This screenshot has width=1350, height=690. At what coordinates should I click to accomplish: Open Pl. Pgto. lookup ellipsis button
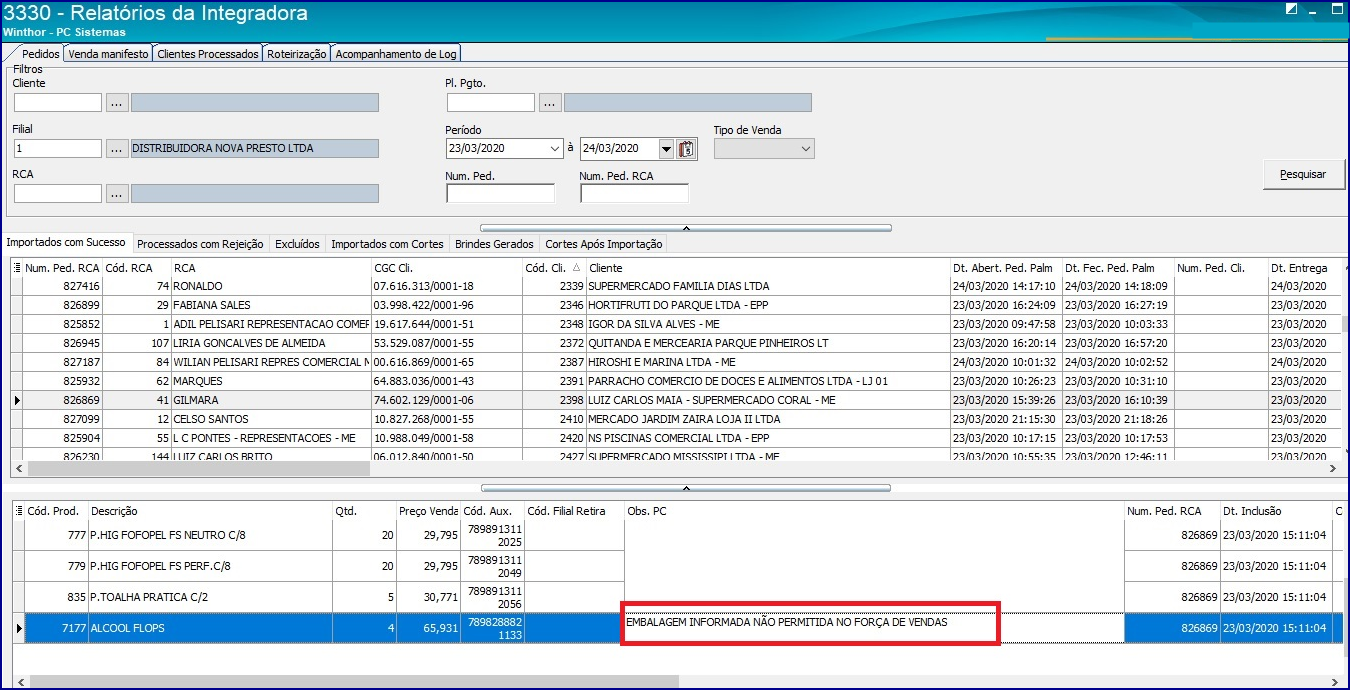(550, 102)
